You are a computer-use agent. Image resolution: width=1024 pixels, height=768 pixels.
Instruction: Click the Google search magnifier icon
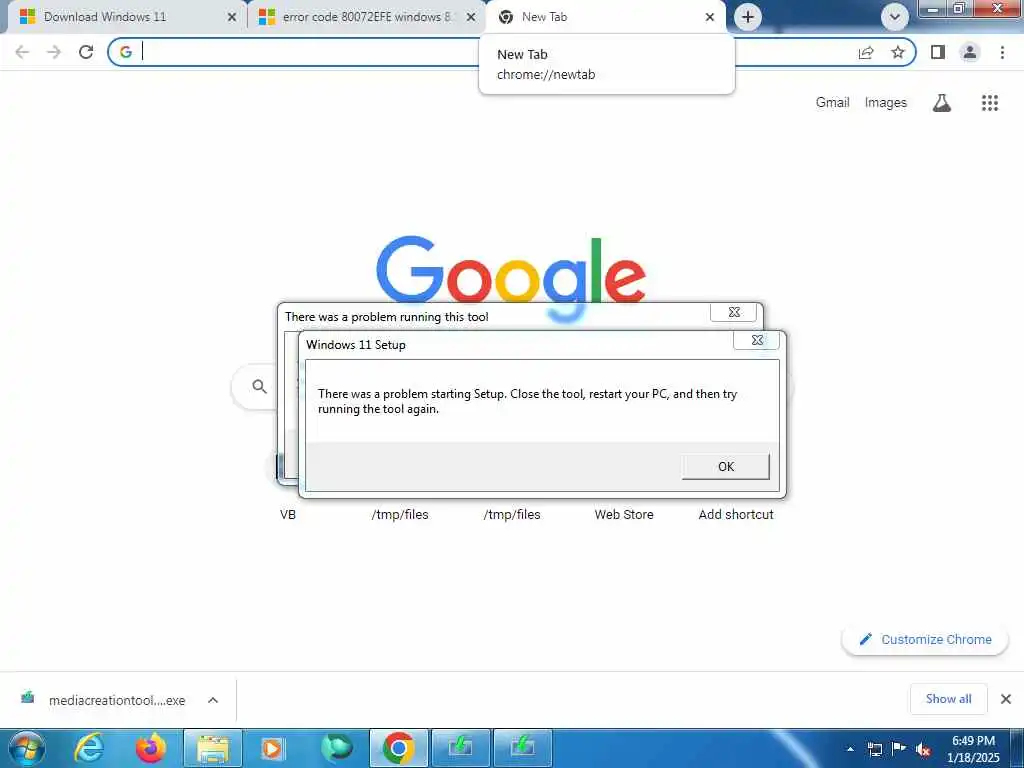pyautogui.click(x=259, y=387)
